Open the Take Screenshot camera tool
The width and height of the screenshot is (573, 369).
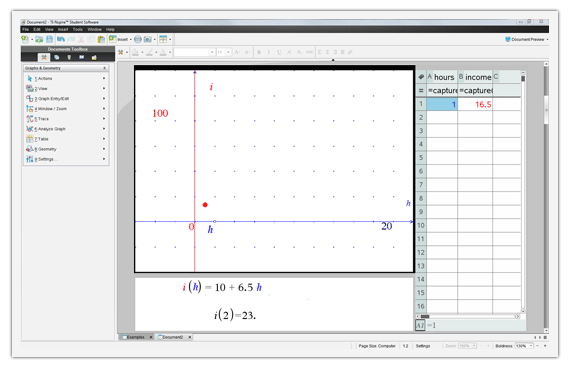click(148, 39)
